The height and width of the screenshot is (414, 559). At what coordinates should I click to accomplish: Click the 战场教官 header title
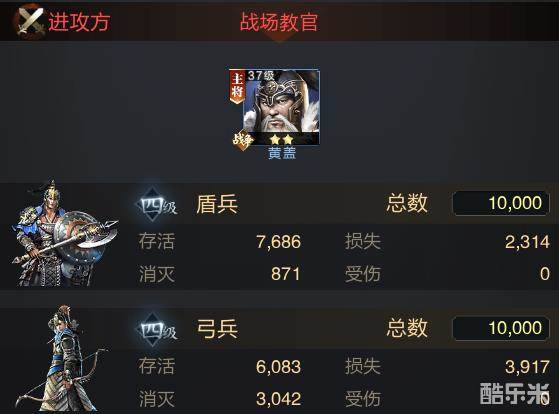(279, 22)
